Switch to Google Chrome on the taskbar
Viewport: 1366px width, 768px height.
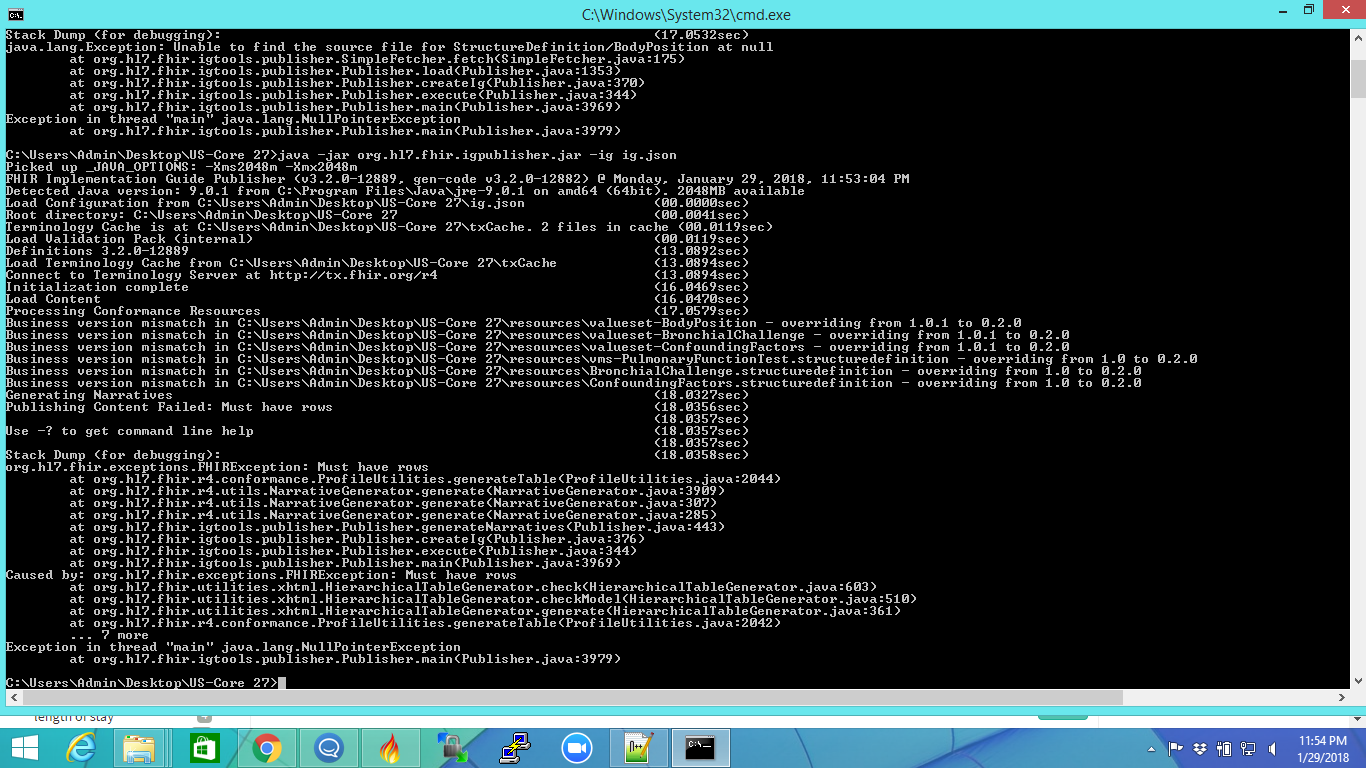pos(266,747)
